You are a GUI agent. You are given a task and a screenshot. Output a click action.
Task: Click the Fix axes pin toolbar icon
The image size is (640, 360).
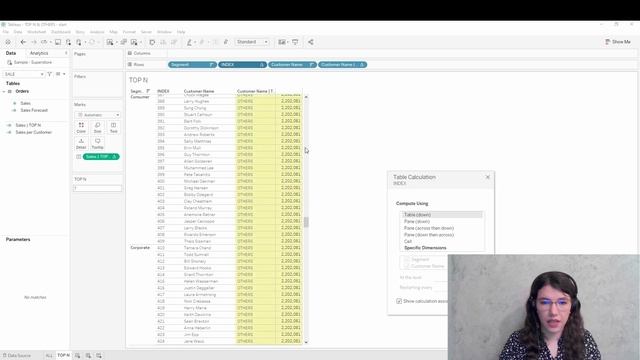[x=226, y=42]
